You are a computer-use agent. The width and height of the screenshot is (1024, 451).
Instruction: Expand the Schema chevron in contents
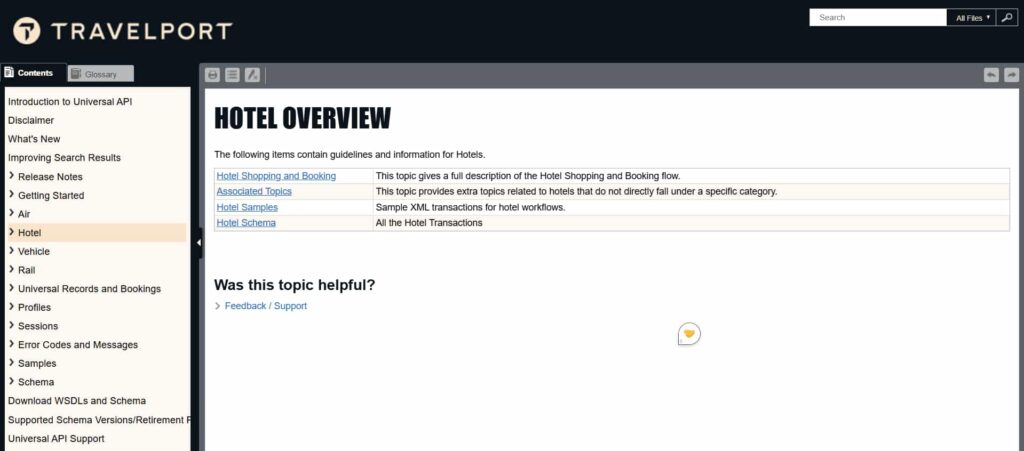tap(12, 381)
